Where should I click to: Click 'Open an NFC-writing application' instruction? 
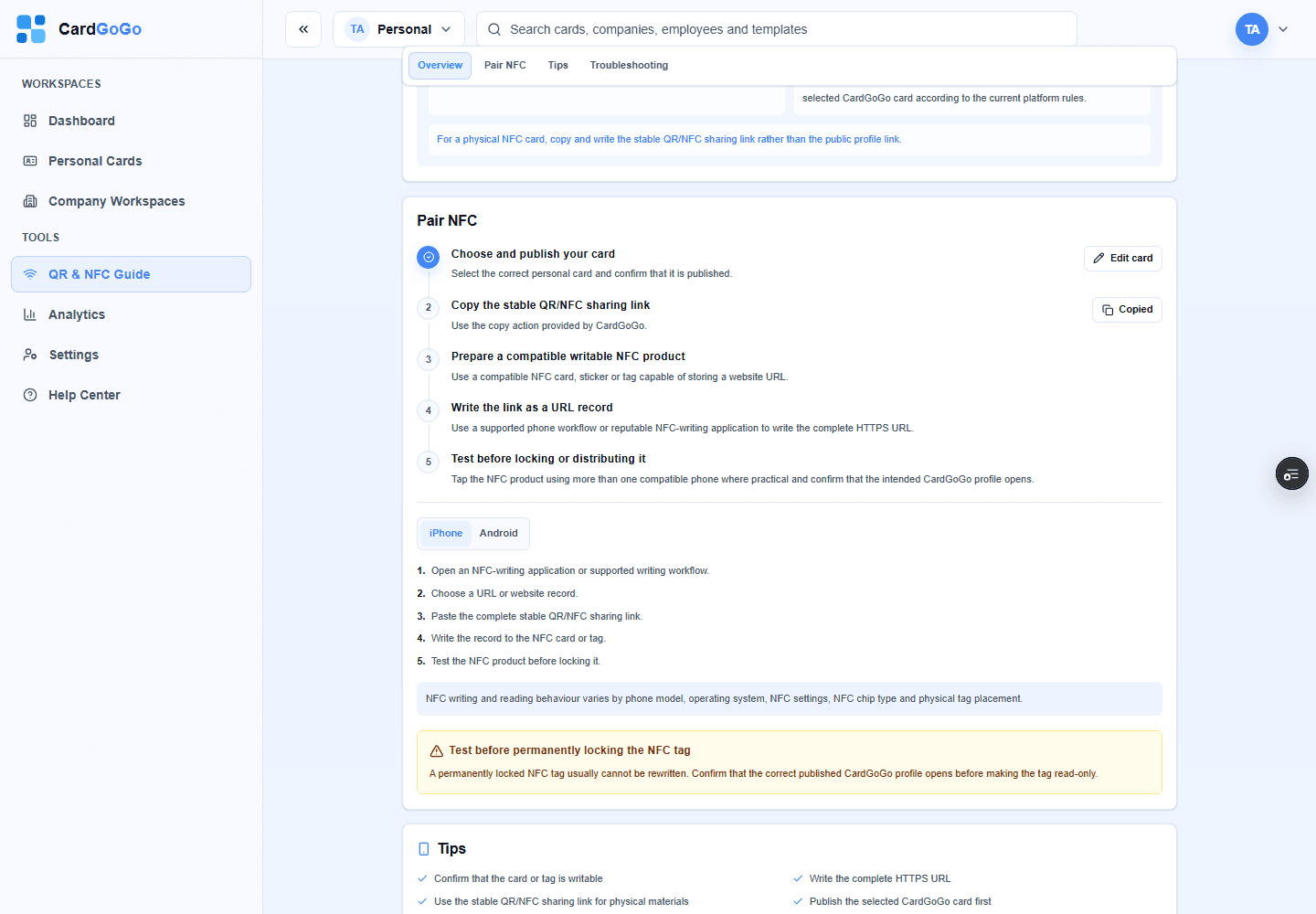tap(570, 570)
